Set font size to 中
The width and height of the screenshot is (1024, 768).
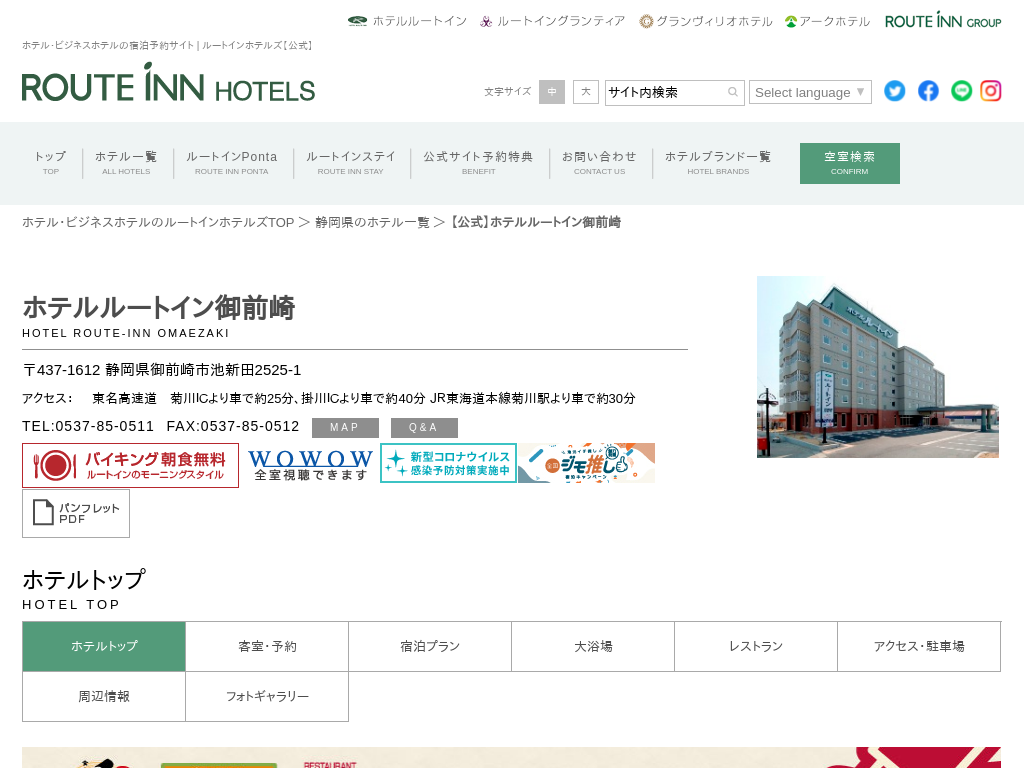click(x=552, y=92)
